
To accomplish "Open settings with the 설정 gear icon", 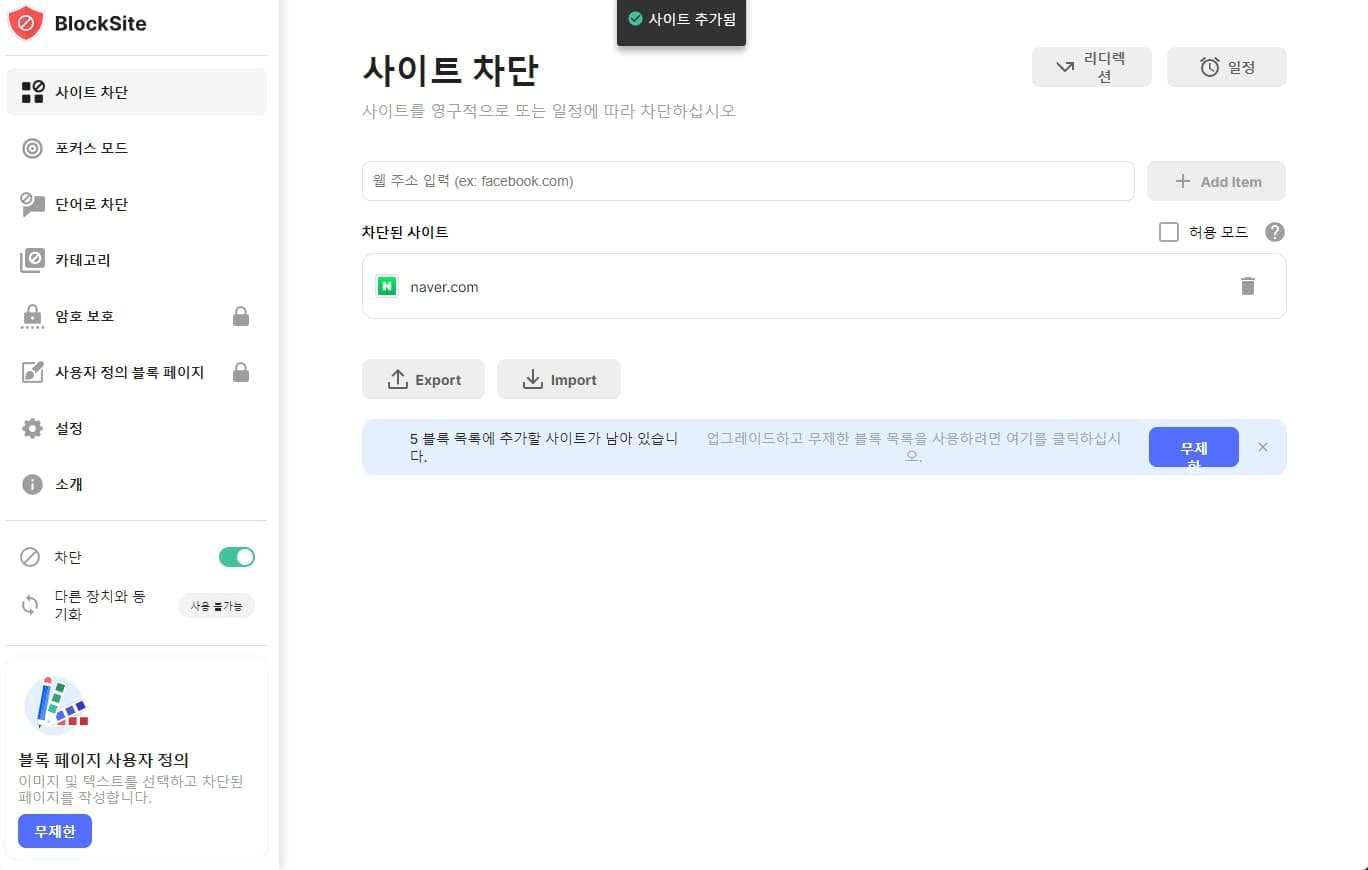I will [x=33, y=428].
